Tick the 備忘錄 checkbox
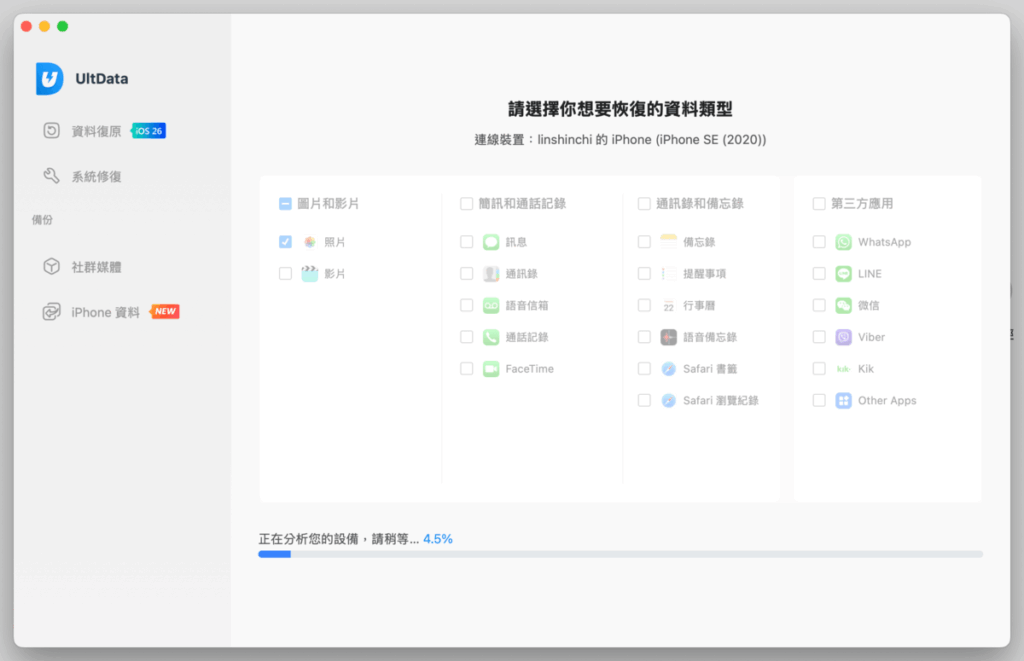 pyautogui.click(x=644, y=242)
